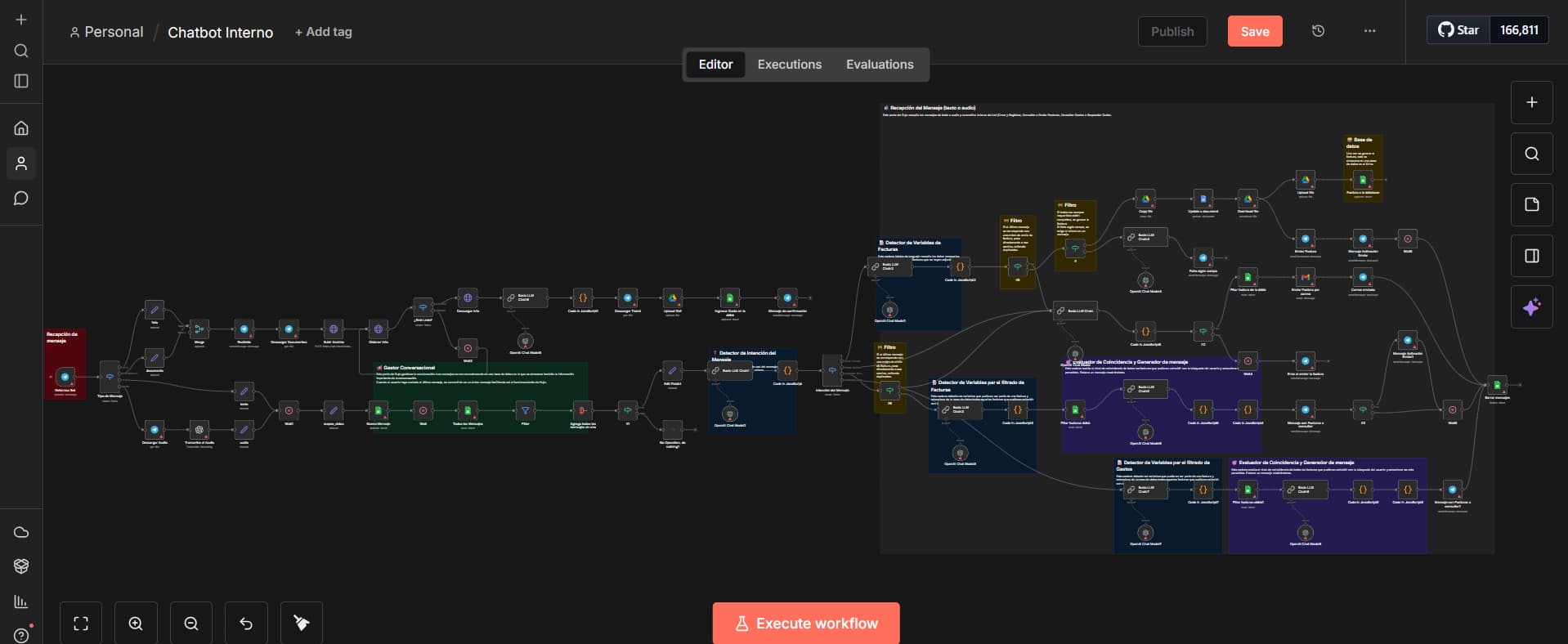Select the Descargar Audio Telegram node
The width and height of the screenshot is (1568, 644).
point(155,430)
